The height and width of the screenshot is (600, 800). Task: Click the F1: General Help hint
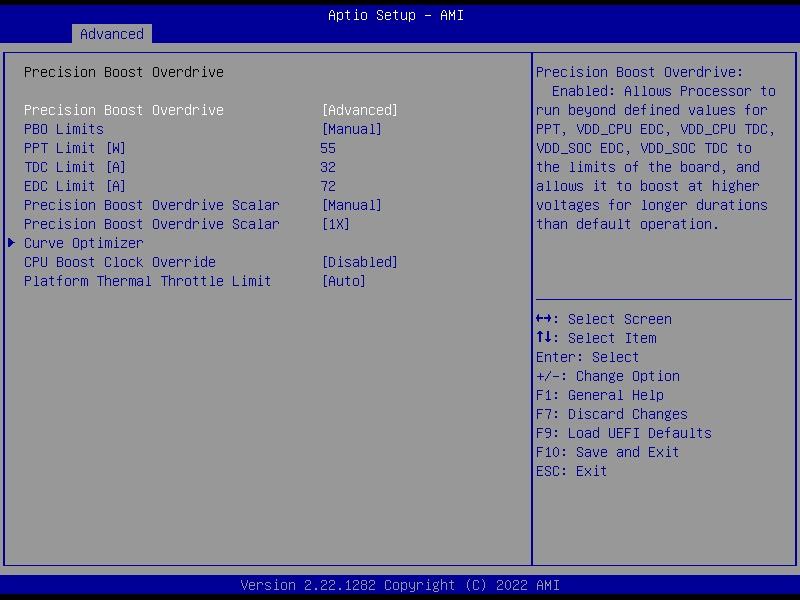[x=599, y=395]
